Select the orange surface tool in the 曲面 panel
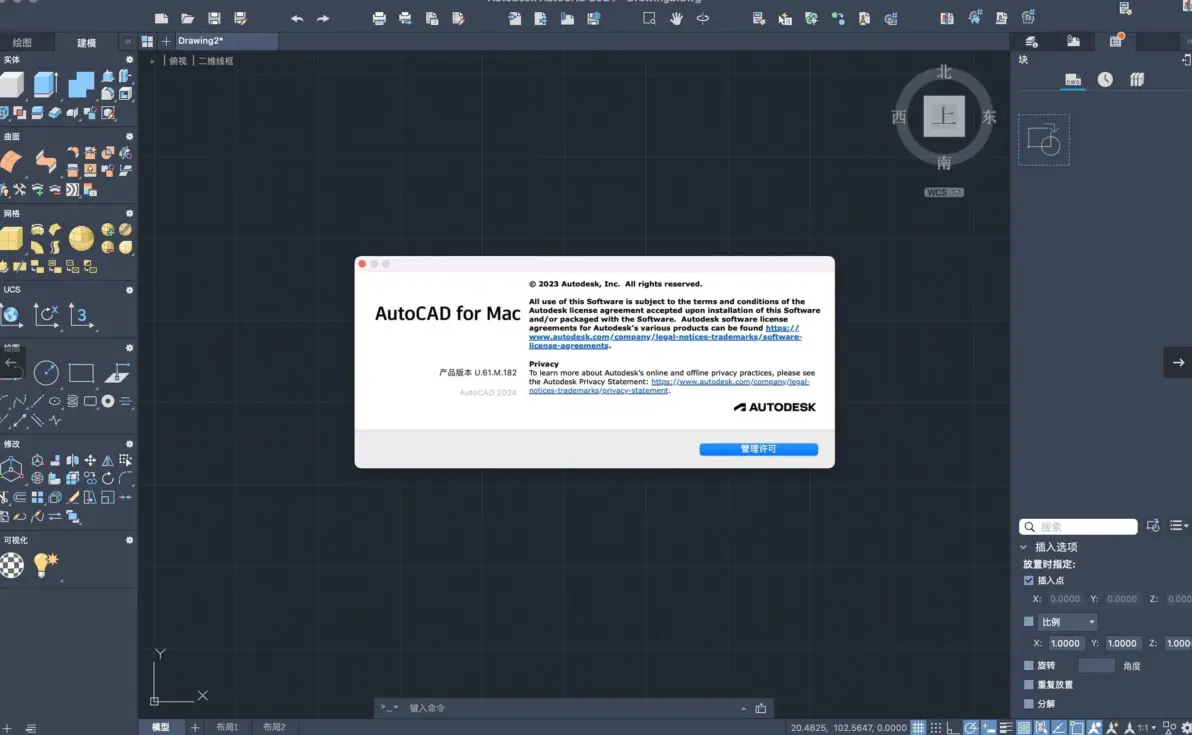The width and height of the screenshot is (1192, 735). 11,161
